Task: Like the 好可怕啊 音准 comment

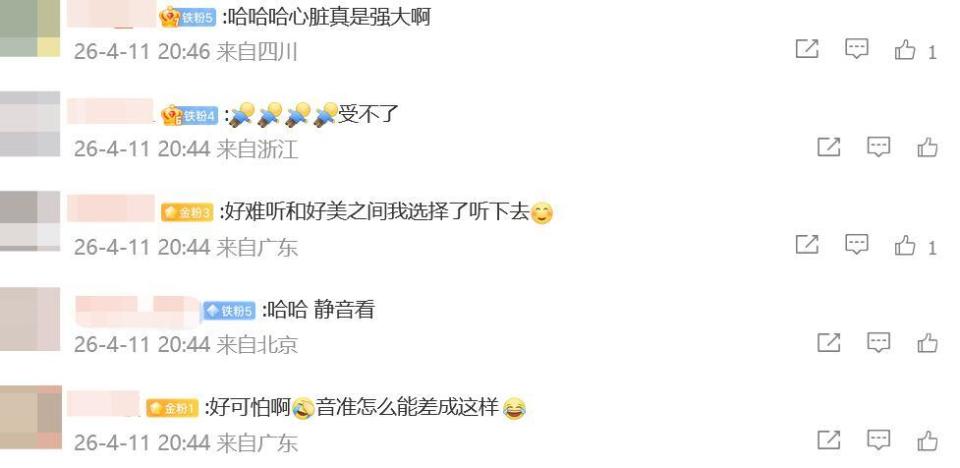Action: point(928,440)
